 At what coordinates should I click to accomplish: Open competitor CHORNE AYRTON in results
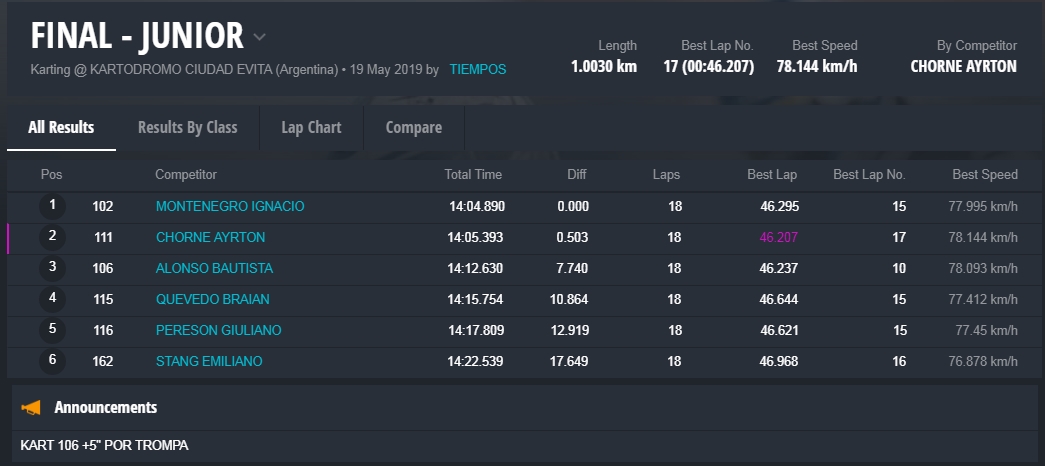coord(210,237)
